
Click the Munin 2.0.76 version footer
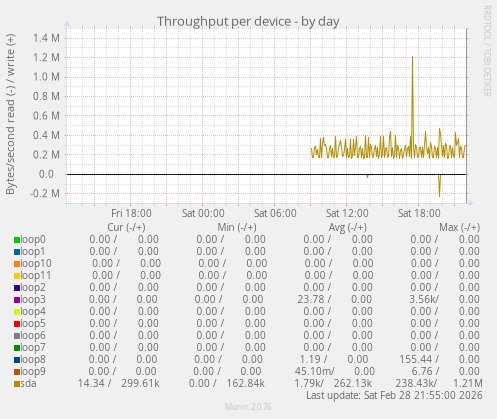click(248, 407)
